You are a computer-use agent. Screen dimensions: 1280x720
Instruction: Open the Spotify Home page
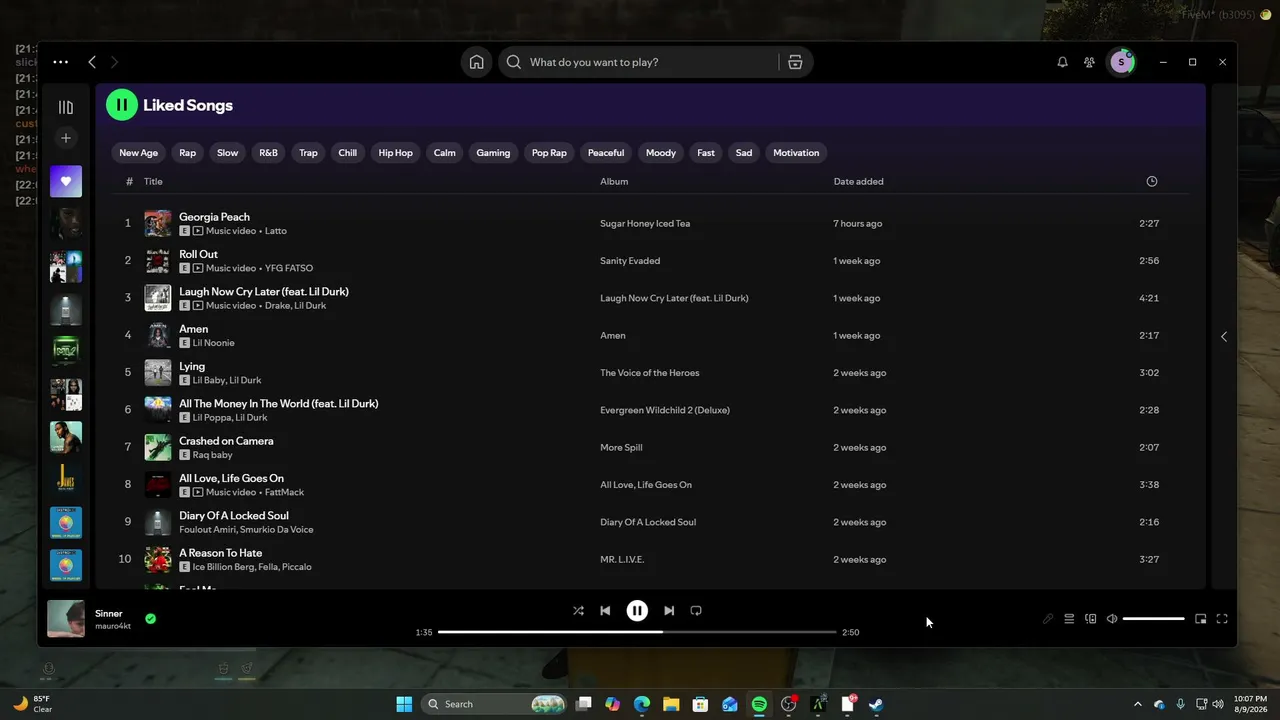click(476, 62)
